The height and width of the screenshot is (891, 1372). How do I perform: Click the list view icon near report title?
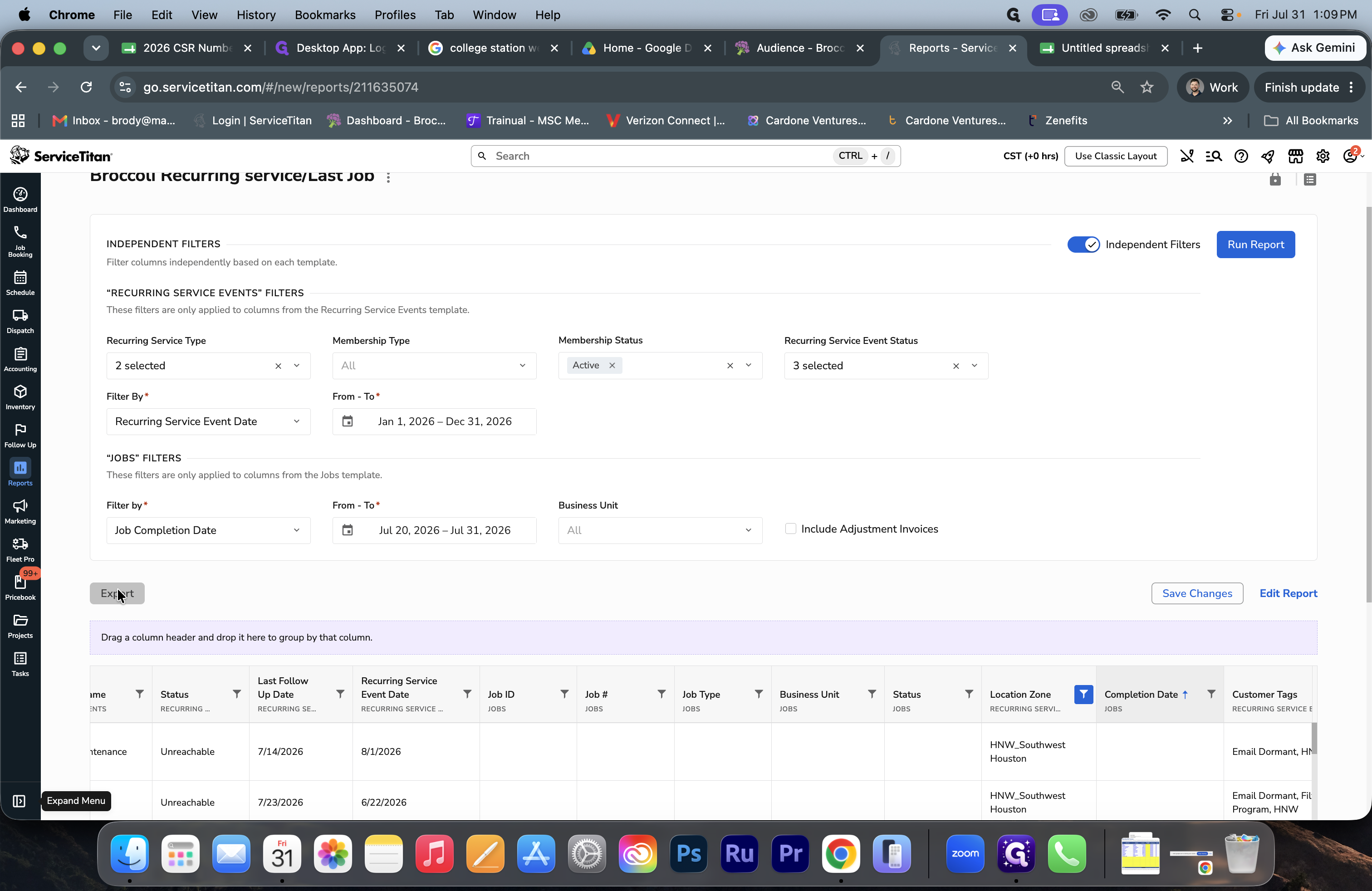1310,179
